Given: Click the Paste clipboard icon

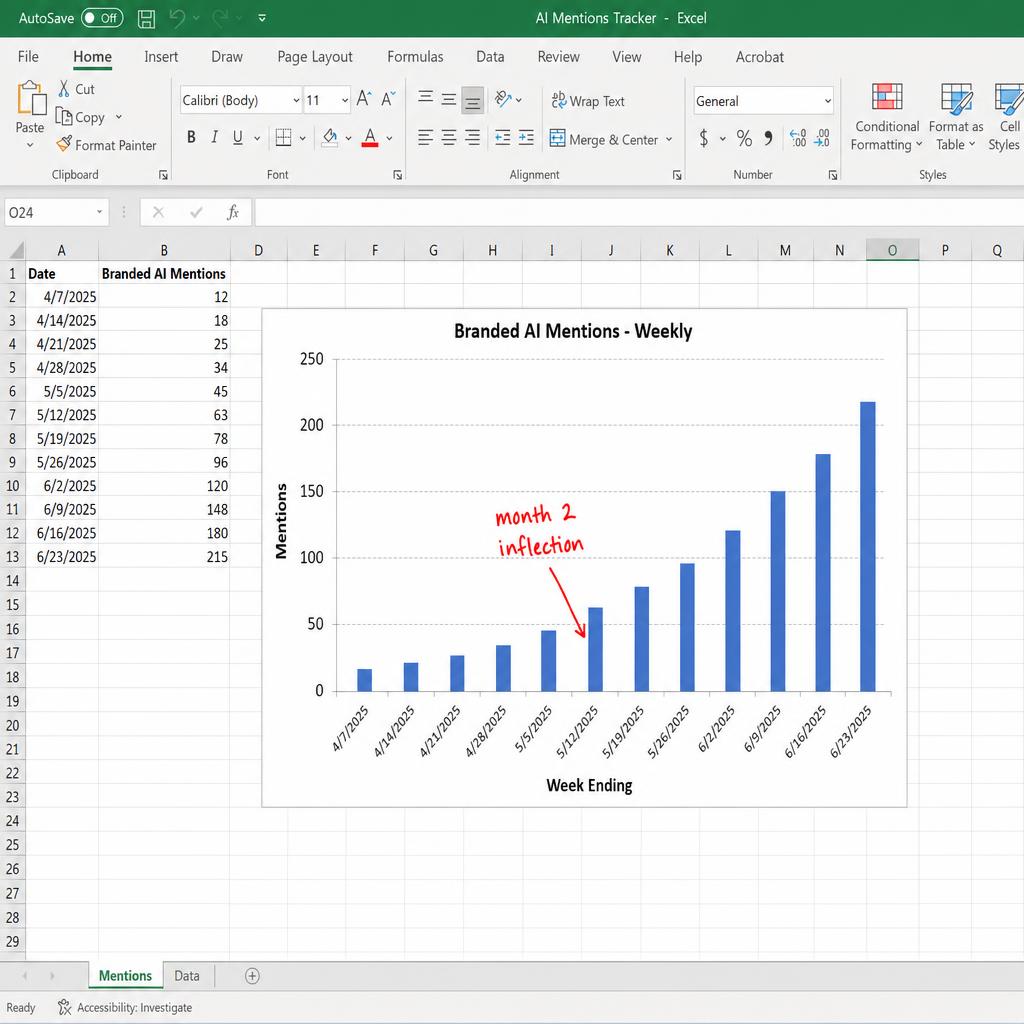Looking at the screenshot, I should click(x=31, y=98).
